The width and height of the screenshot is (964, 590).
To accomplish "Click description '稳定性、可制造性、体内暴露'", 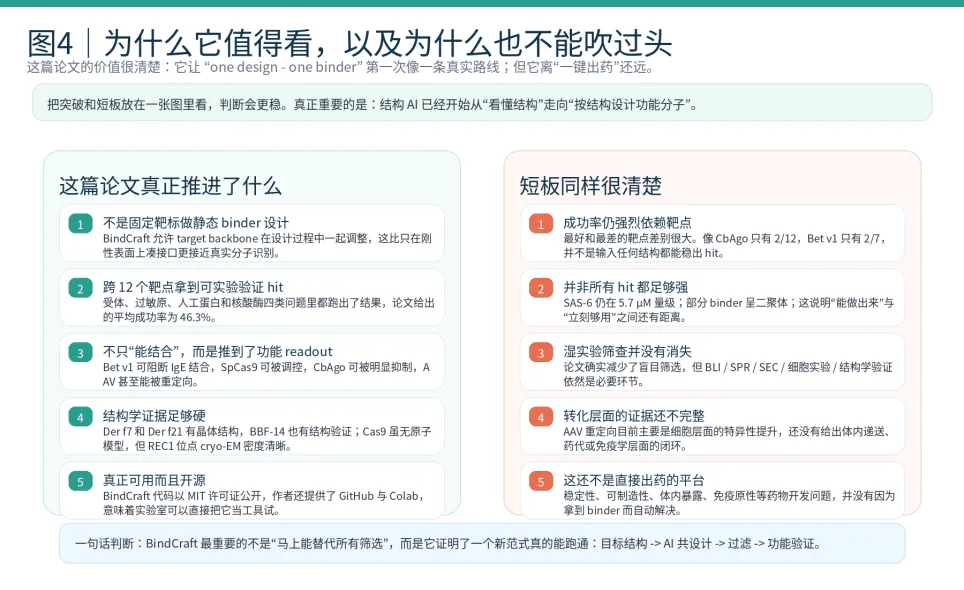I will [x=729, y=503].
